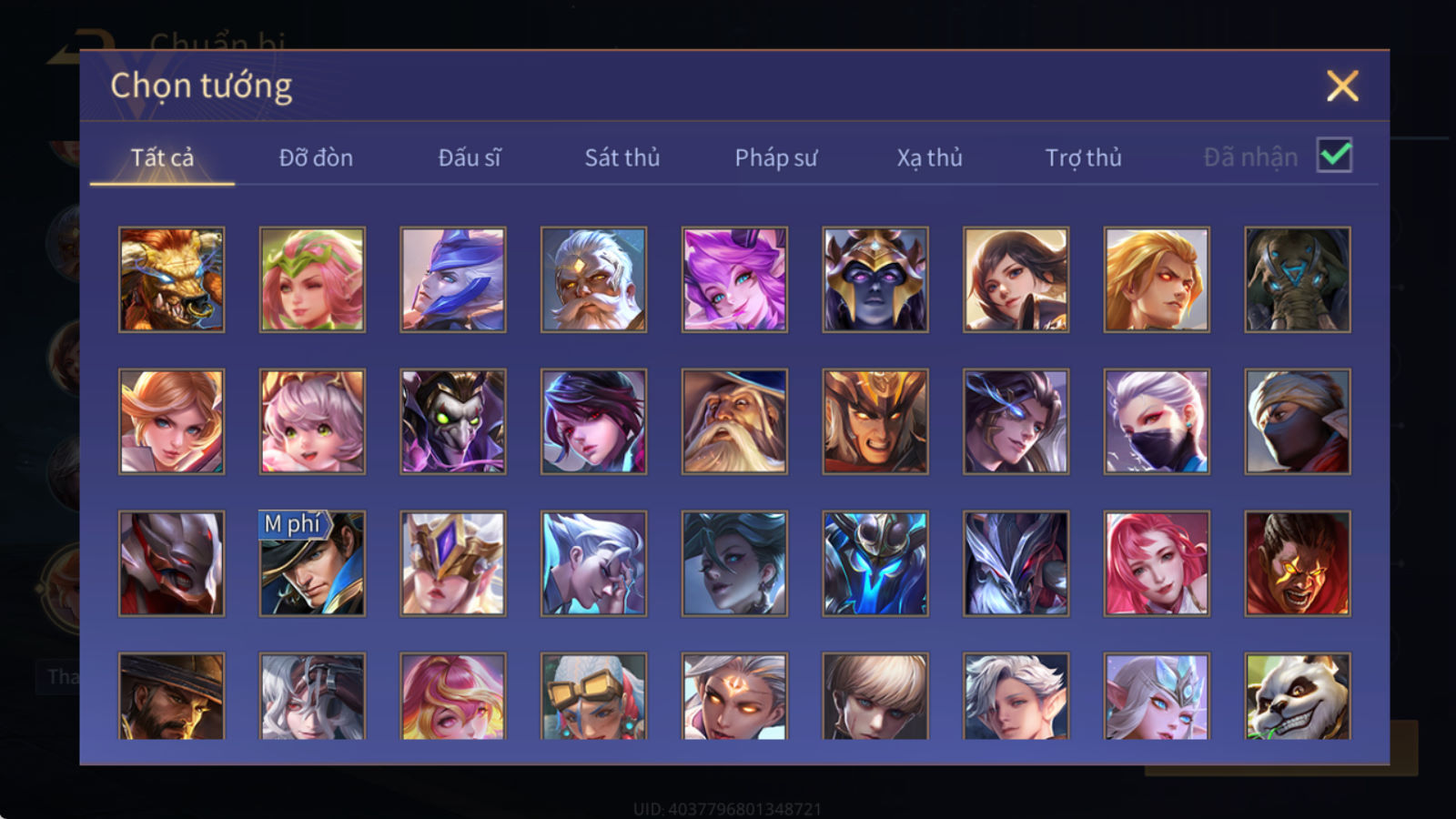Viewport: 1456px width, 819px height.
Task: Open the Đấu sĩ tab
Action: tap(470, 157)
